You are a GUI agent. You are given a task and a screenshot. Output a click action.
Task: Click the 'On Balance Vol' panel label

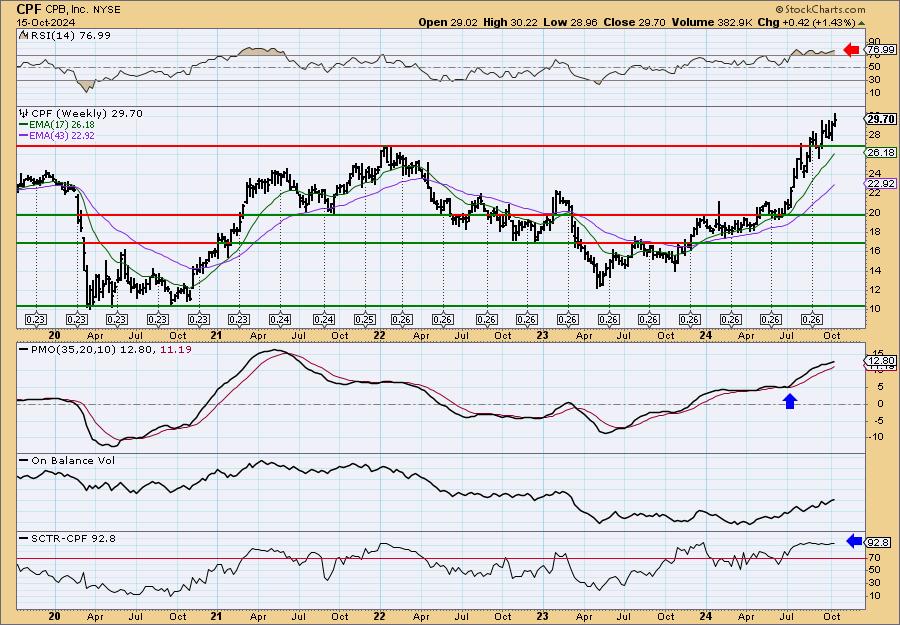point(67,460)
